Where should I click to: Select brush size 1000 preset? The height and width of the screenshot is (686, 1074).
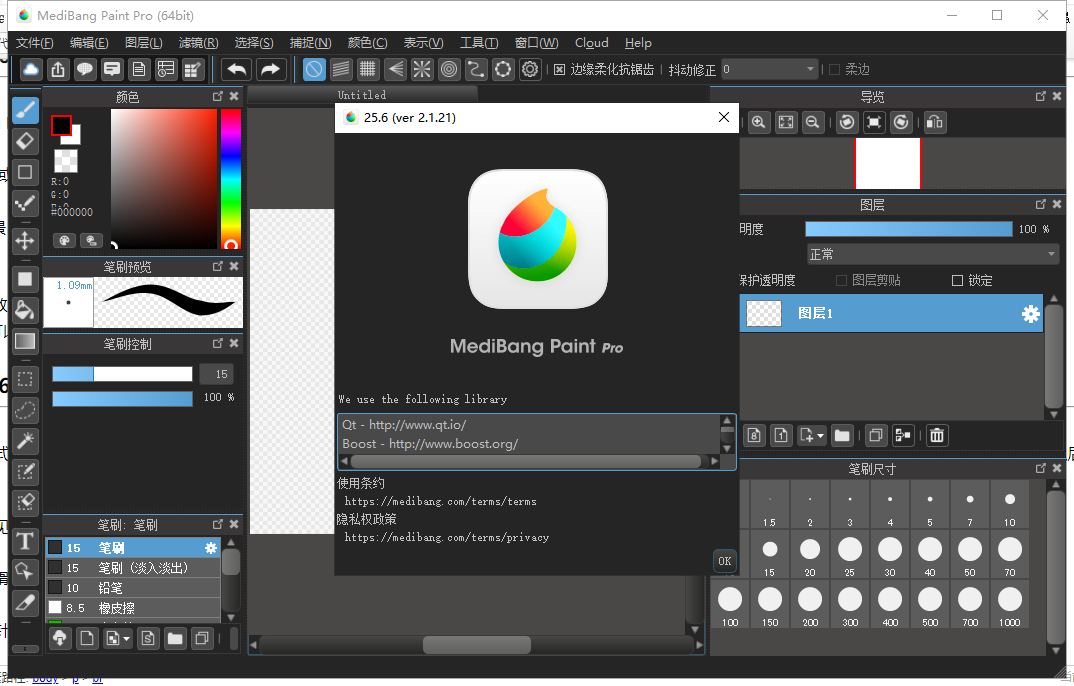coord(1010,605)
